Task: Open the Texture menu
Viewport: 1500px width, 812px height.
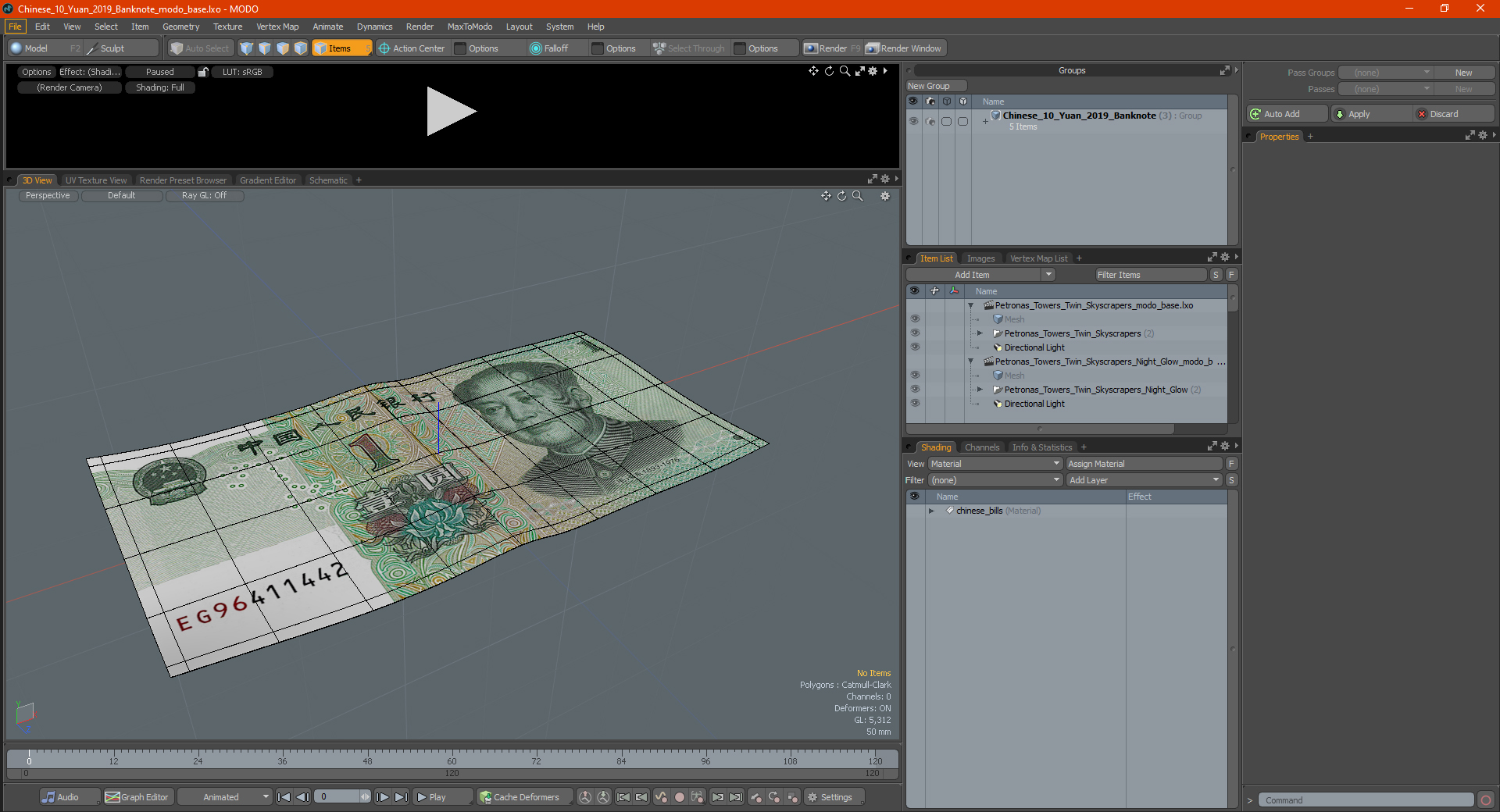Action: tap(227, 27)
